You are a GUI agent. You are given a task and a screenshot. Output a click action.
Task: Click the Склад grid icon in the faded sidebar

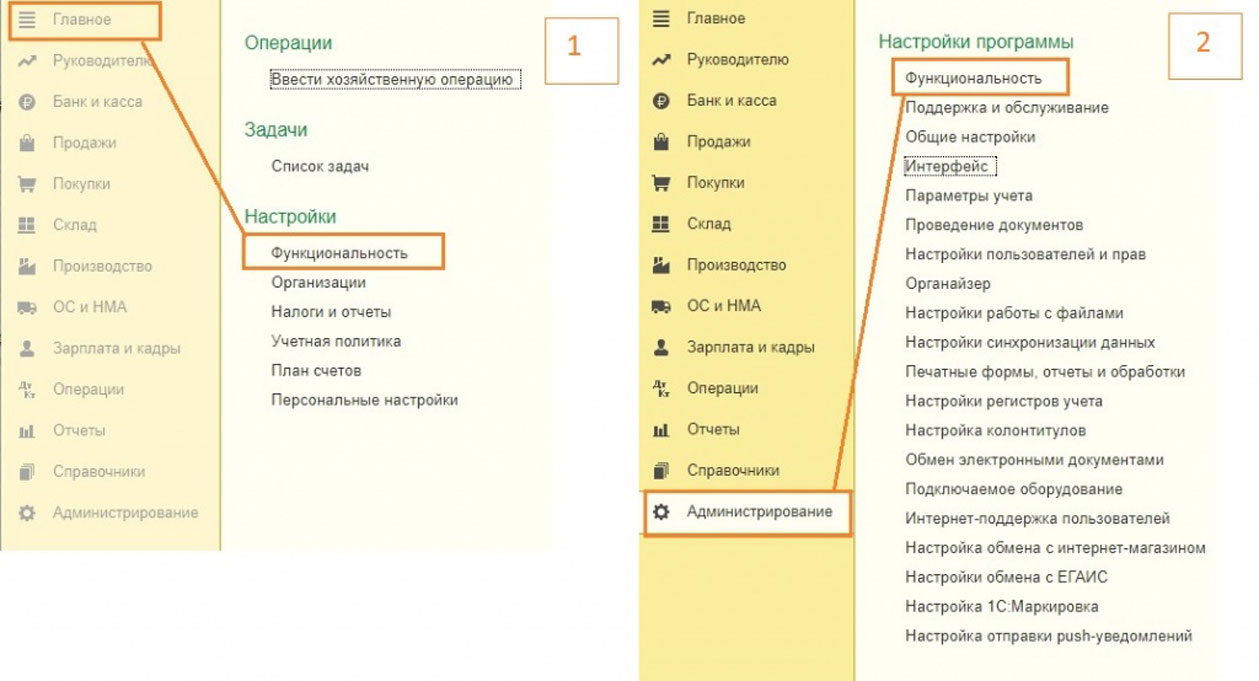point(28,225)
